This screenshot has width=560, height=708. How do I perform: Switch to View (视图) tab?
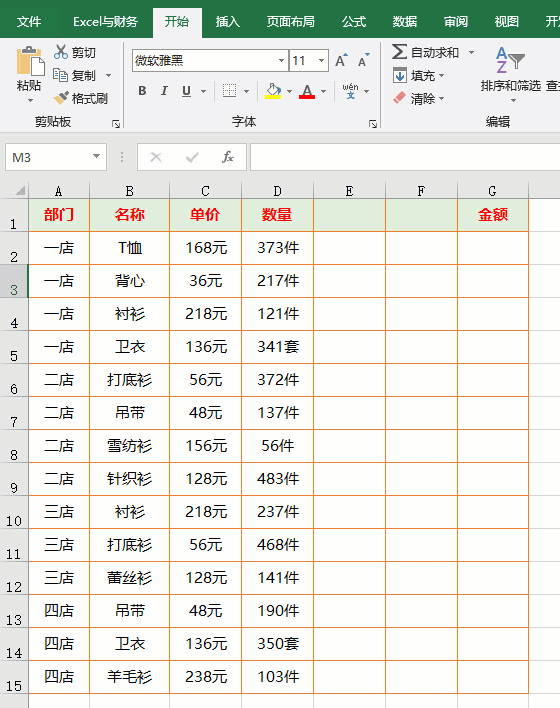click(x=506, y=22)
